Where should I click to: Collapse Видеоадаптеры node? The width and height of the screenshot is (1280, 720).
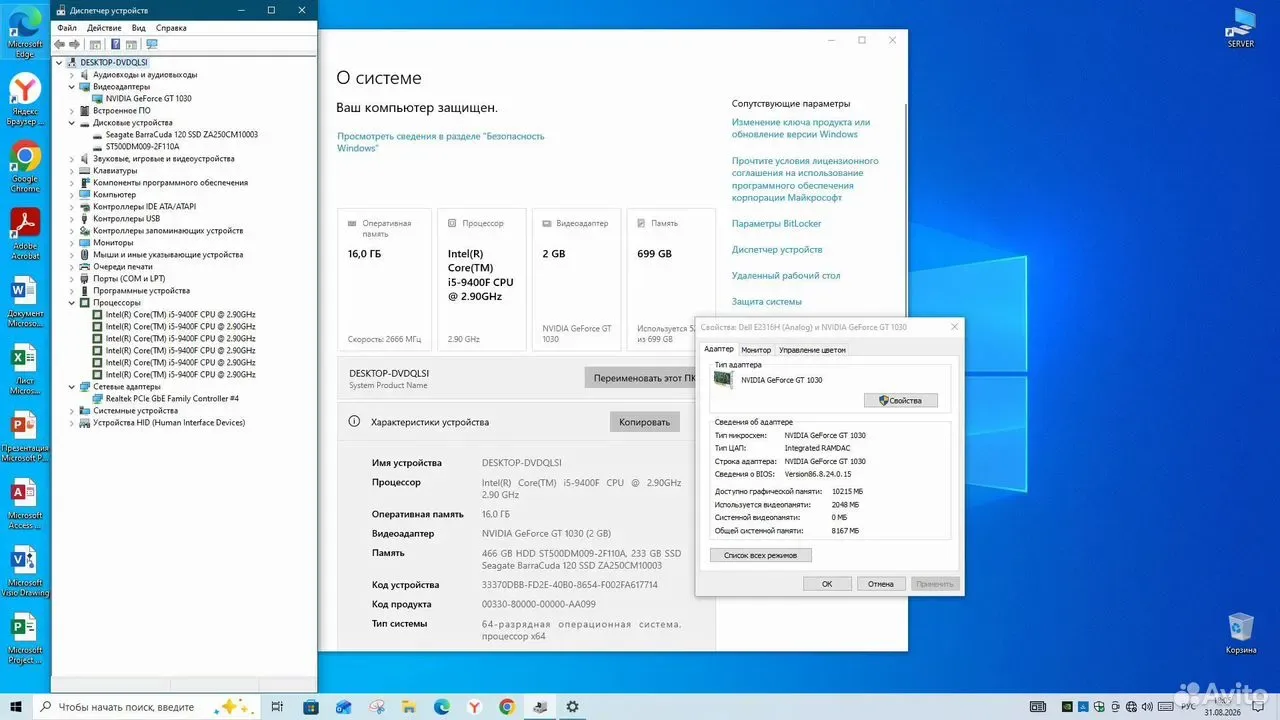point(71,87)
